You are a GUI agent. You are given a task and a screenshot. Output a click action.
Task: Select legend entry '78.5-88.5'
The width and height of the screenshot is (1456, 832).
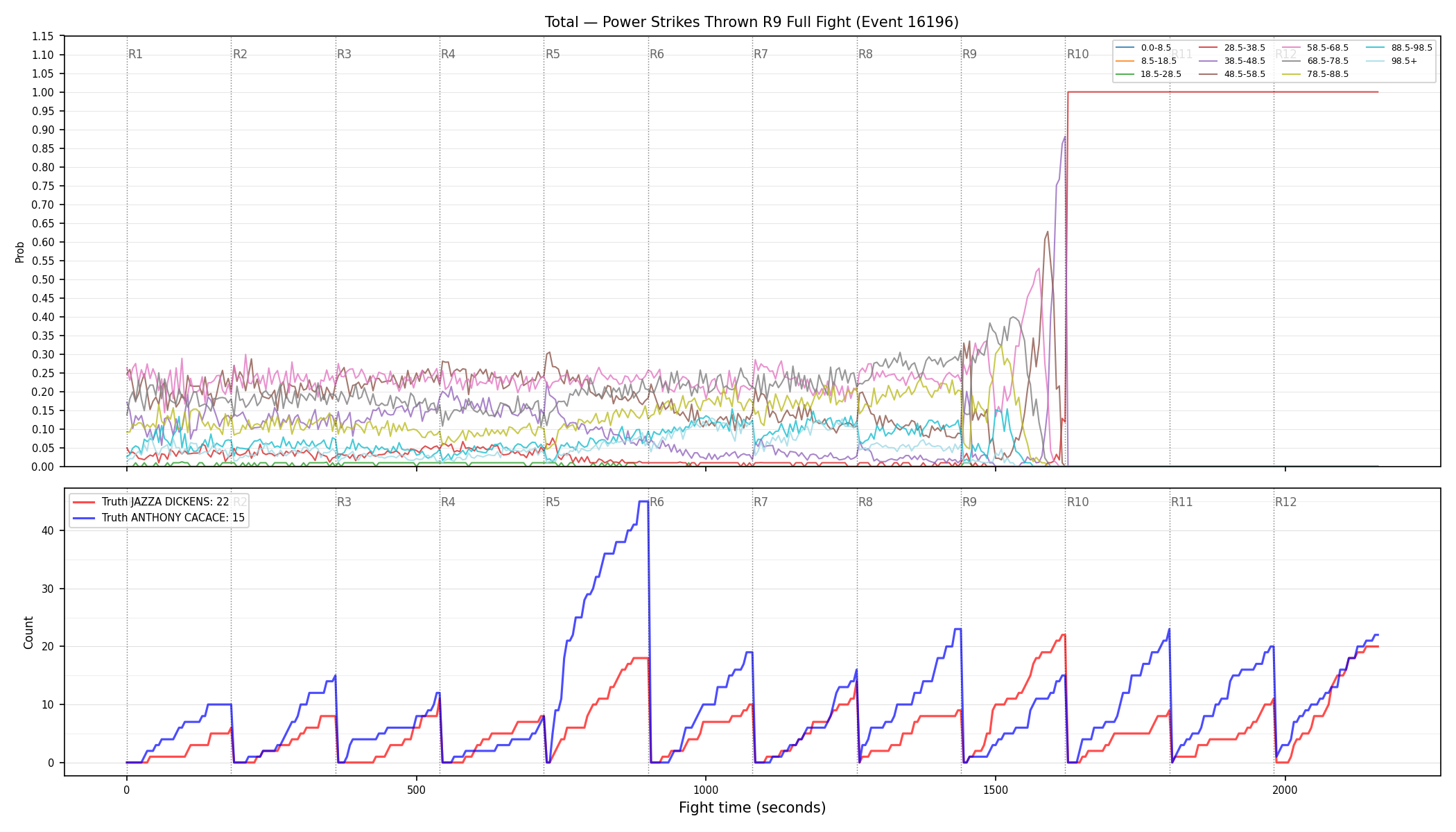point(1315,74)
